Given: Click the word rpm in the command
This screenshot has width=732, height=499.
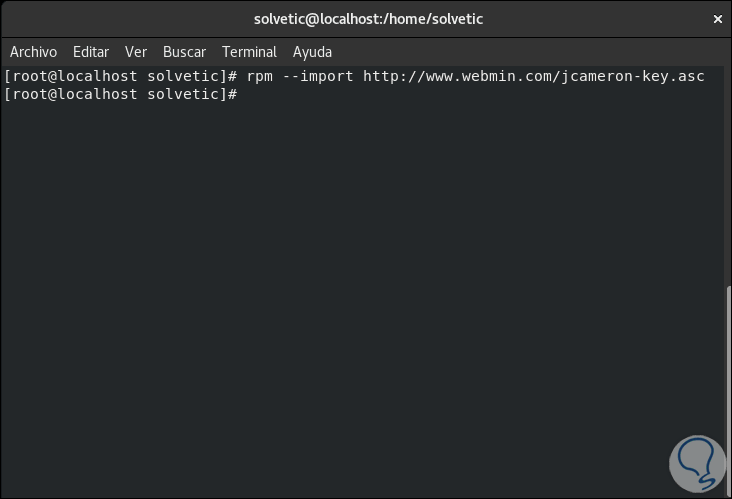Looking at the screenshot, I should point(259,77).
